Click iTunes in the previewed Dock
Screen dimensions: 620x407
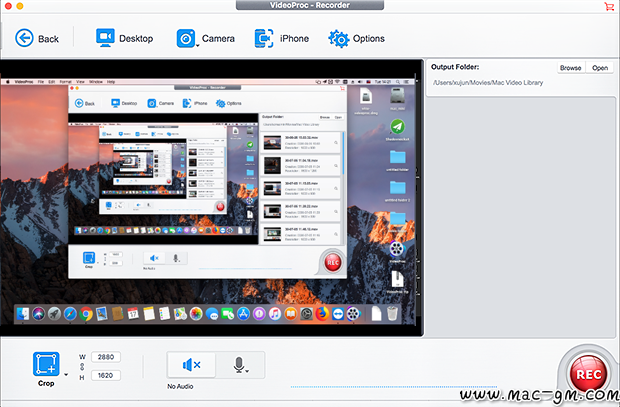coord(275,314)
